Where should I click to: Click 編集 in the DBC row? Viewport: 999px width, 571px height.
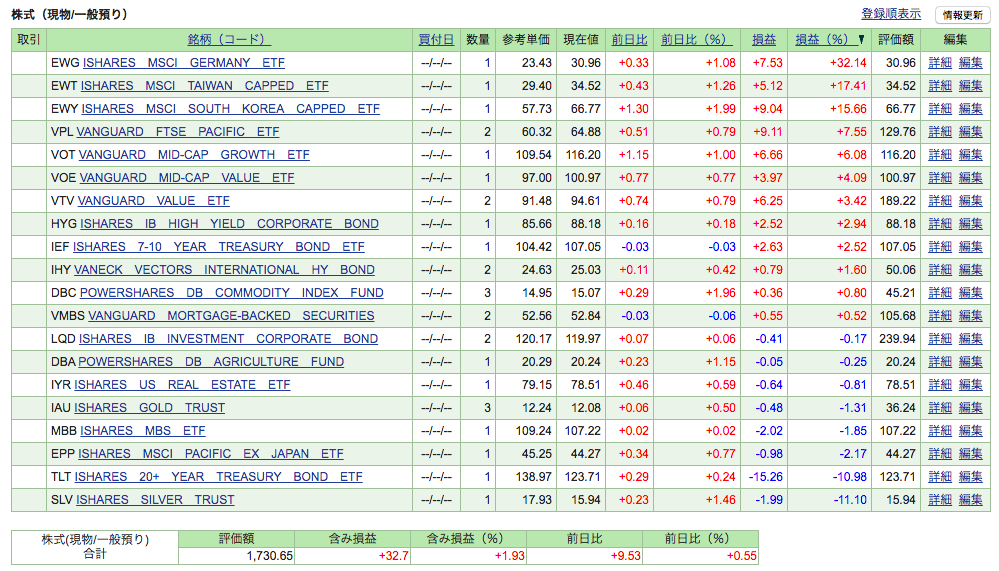click(970, 293)
